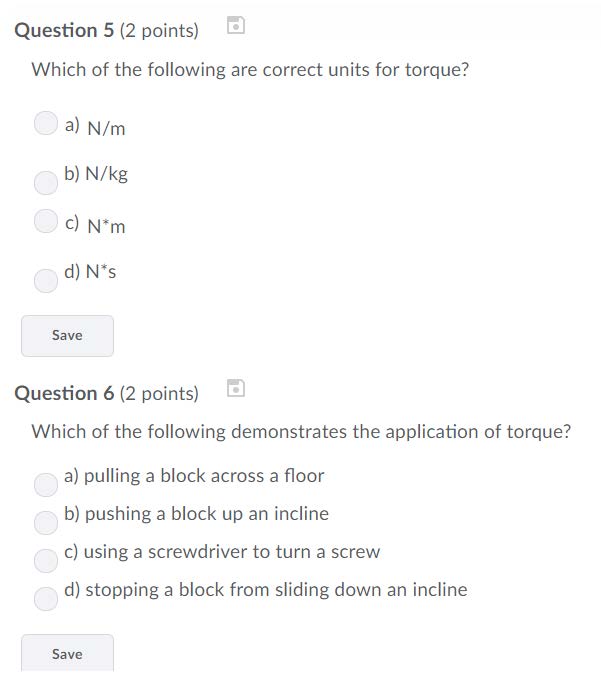Click the saved-status icon beside Question 5
Viewport: 601px width, 689px height.
click(x=235, y=26)
